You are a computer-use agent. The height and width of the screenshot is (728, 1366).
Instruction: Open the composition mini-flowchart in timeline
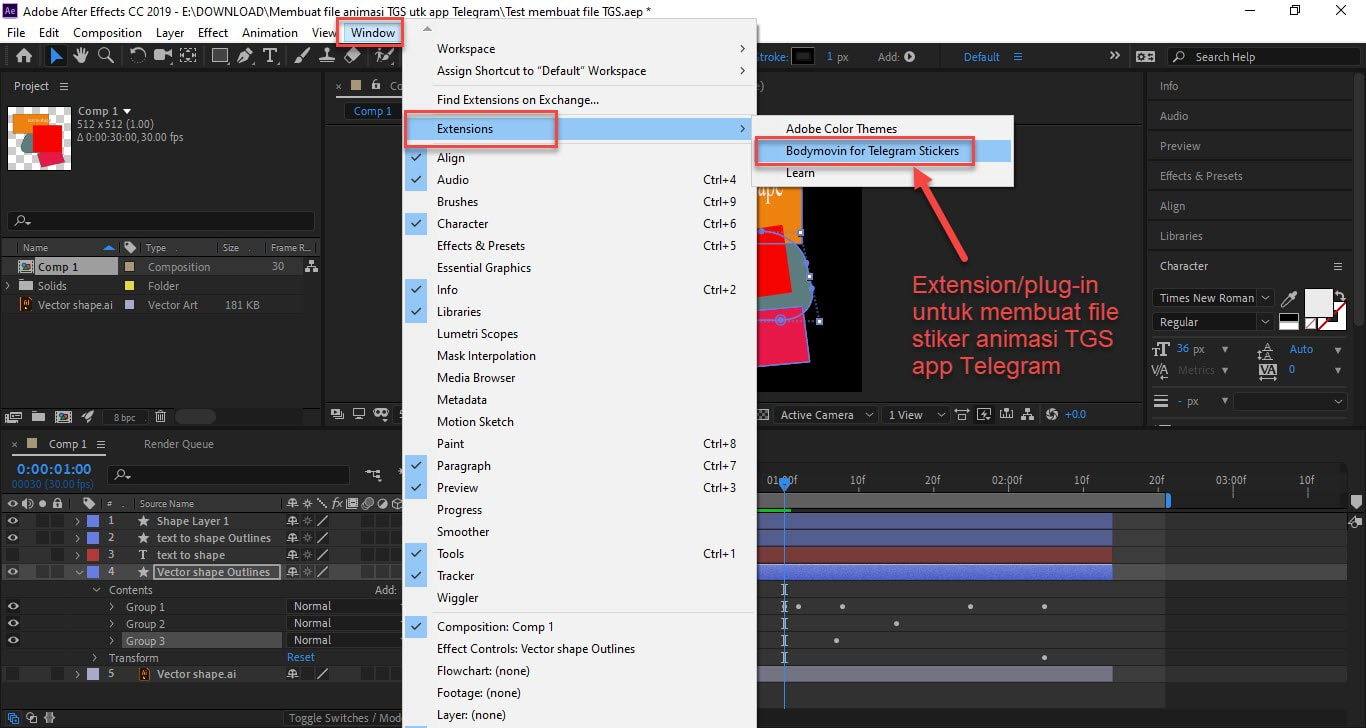373,474
